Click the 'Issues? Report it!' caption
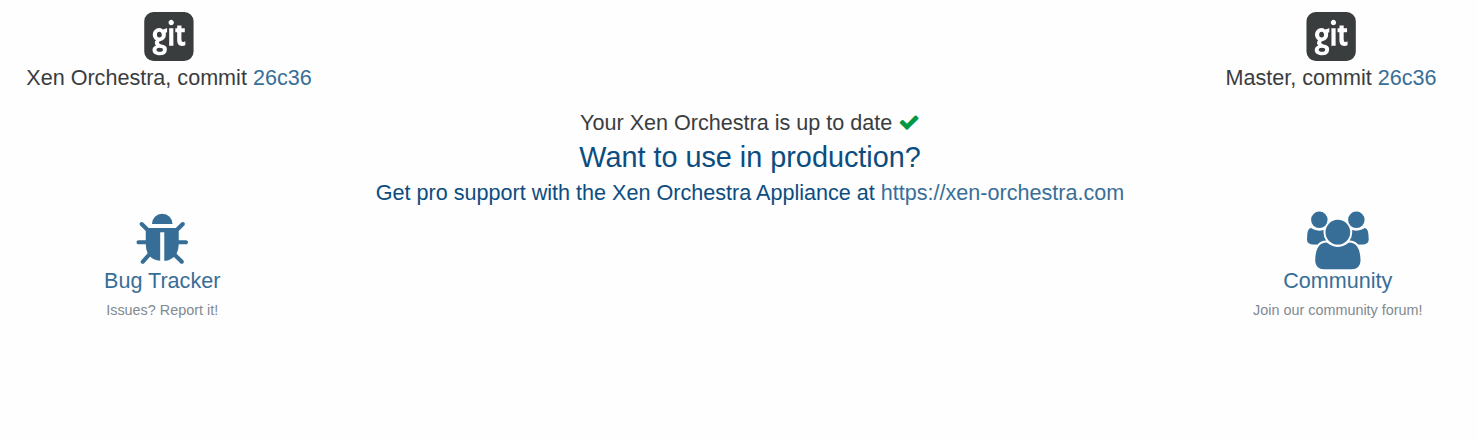Image resolution: width=1477 pixels, height=441 pixels. click(162, 311)
